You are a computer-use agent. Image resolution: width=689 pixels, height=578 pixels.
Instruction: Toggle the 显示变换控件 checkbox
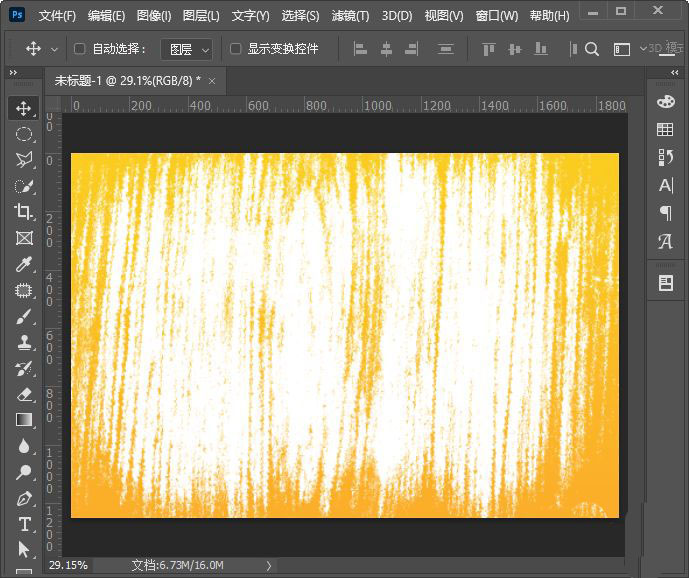[x=236, y=49]
